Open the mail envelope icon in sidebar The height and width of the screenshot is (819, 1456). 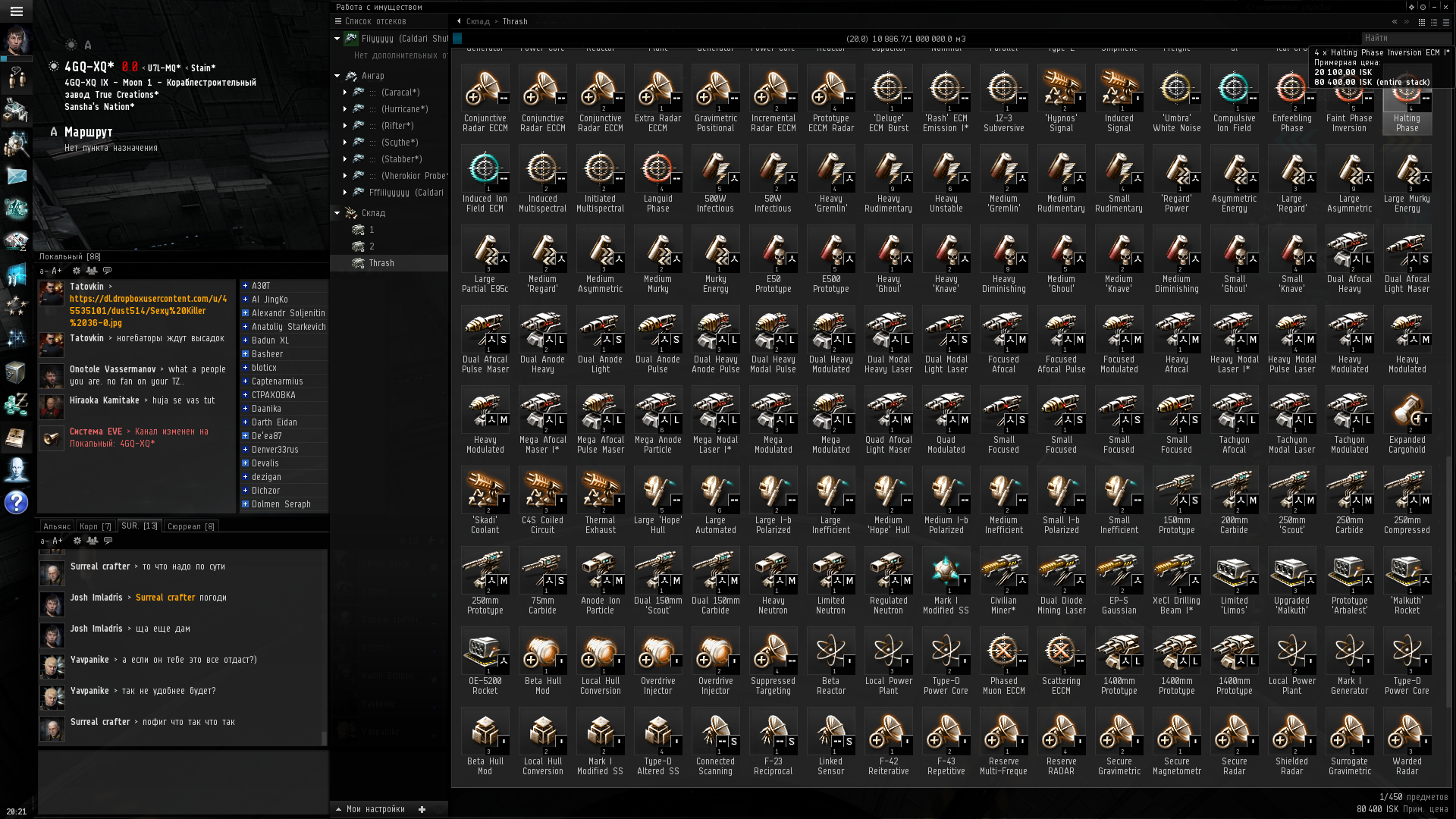(16, 176)
